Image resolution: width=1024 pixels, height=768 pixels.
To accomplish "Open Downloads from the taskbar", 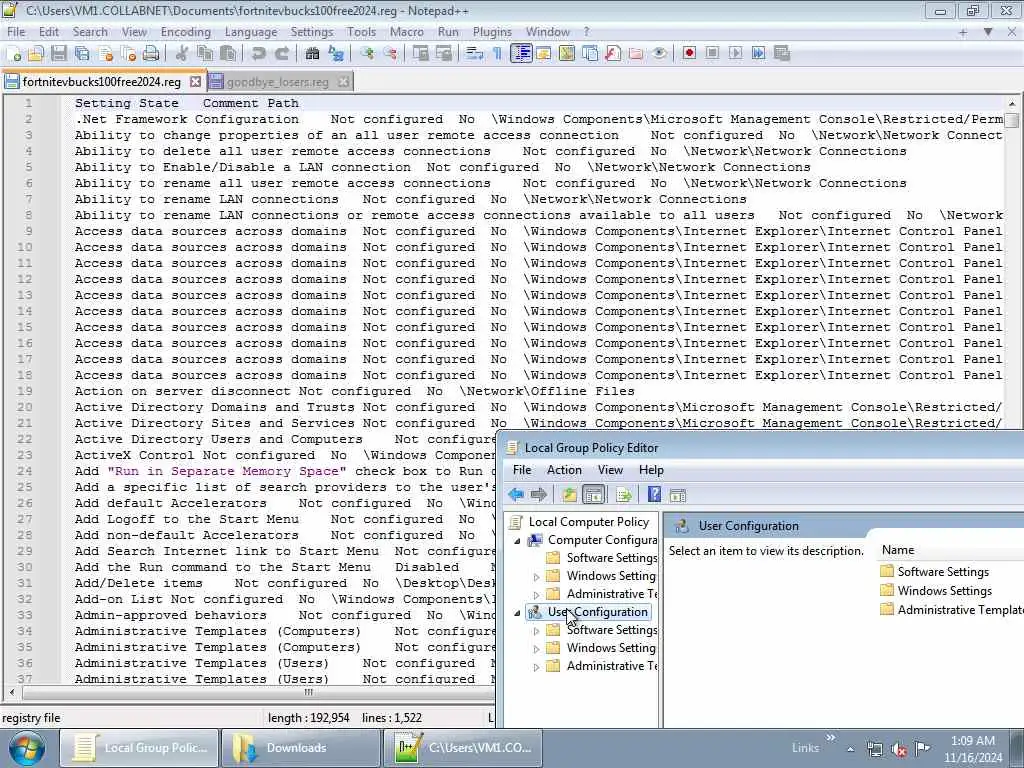I will [x=300, y=748].
